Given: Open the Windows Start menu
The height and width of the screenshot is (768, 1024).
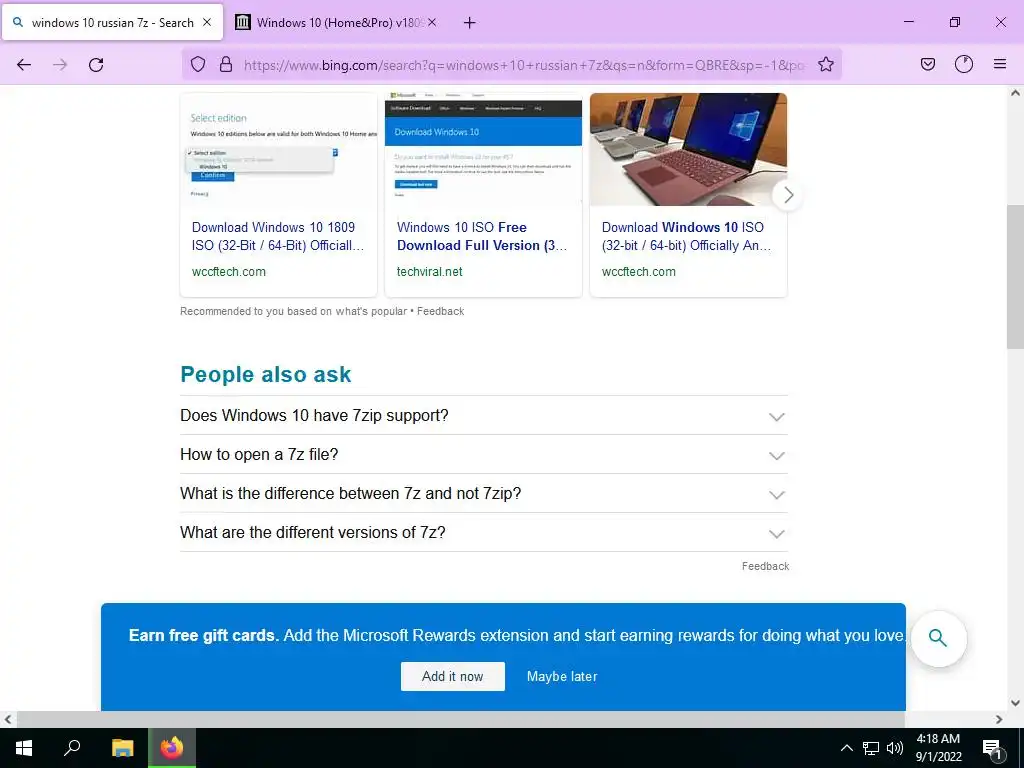Looking at the screenshot, I should pyautogui.click(x=24, y=748).
